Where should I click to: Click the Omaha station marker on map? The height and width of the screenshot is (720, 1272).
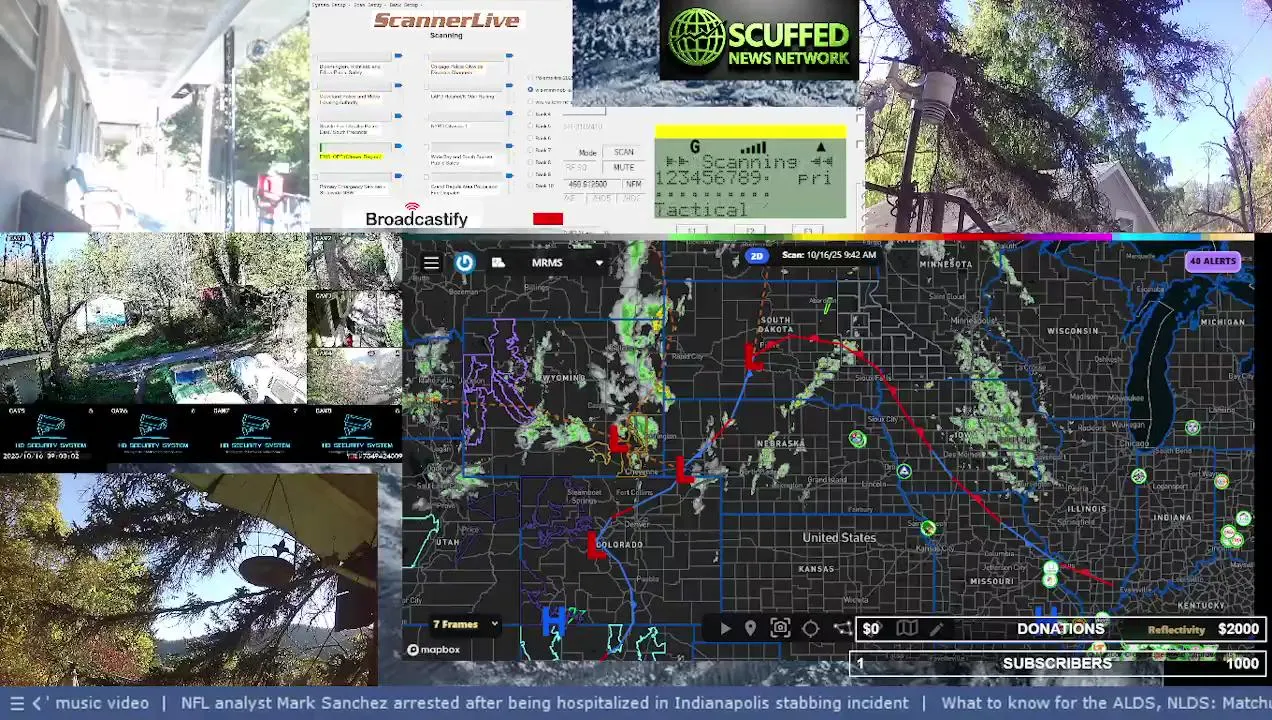click(904, 471)
